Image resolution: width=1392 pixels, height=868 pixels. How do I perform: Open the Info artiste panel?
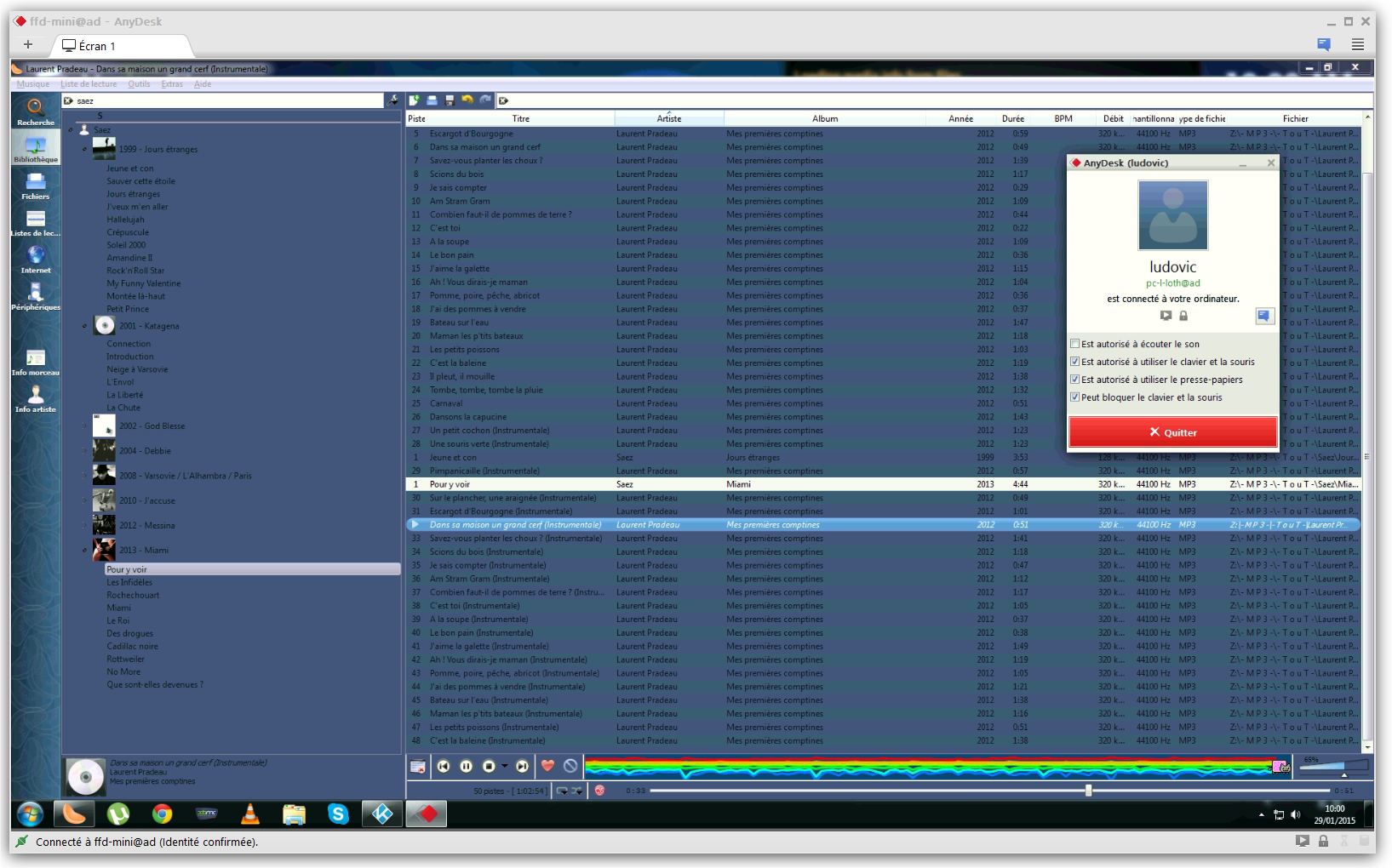click(35, 396)
